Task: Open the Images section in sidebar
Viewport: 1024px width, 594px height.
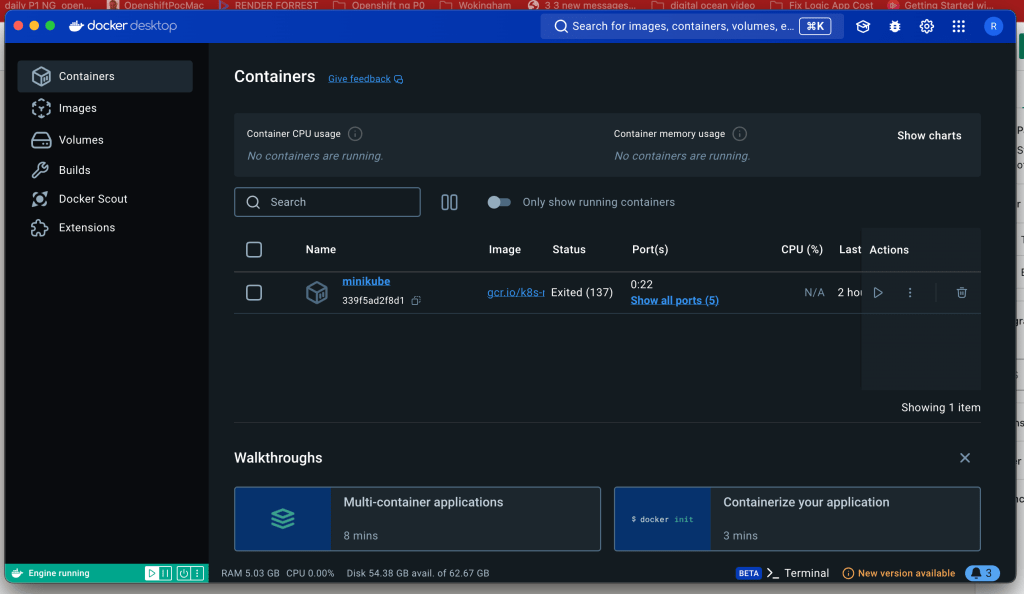Action: click(105, 108)
